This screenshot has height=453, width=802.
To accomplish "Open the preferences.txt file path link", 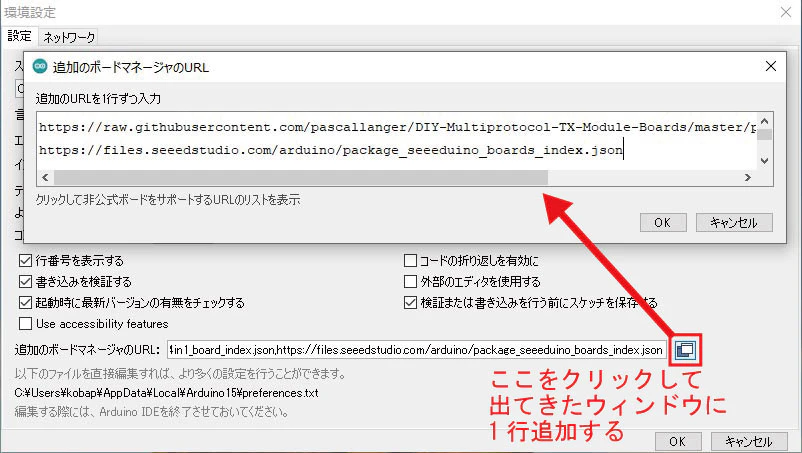I will point(166,393).
